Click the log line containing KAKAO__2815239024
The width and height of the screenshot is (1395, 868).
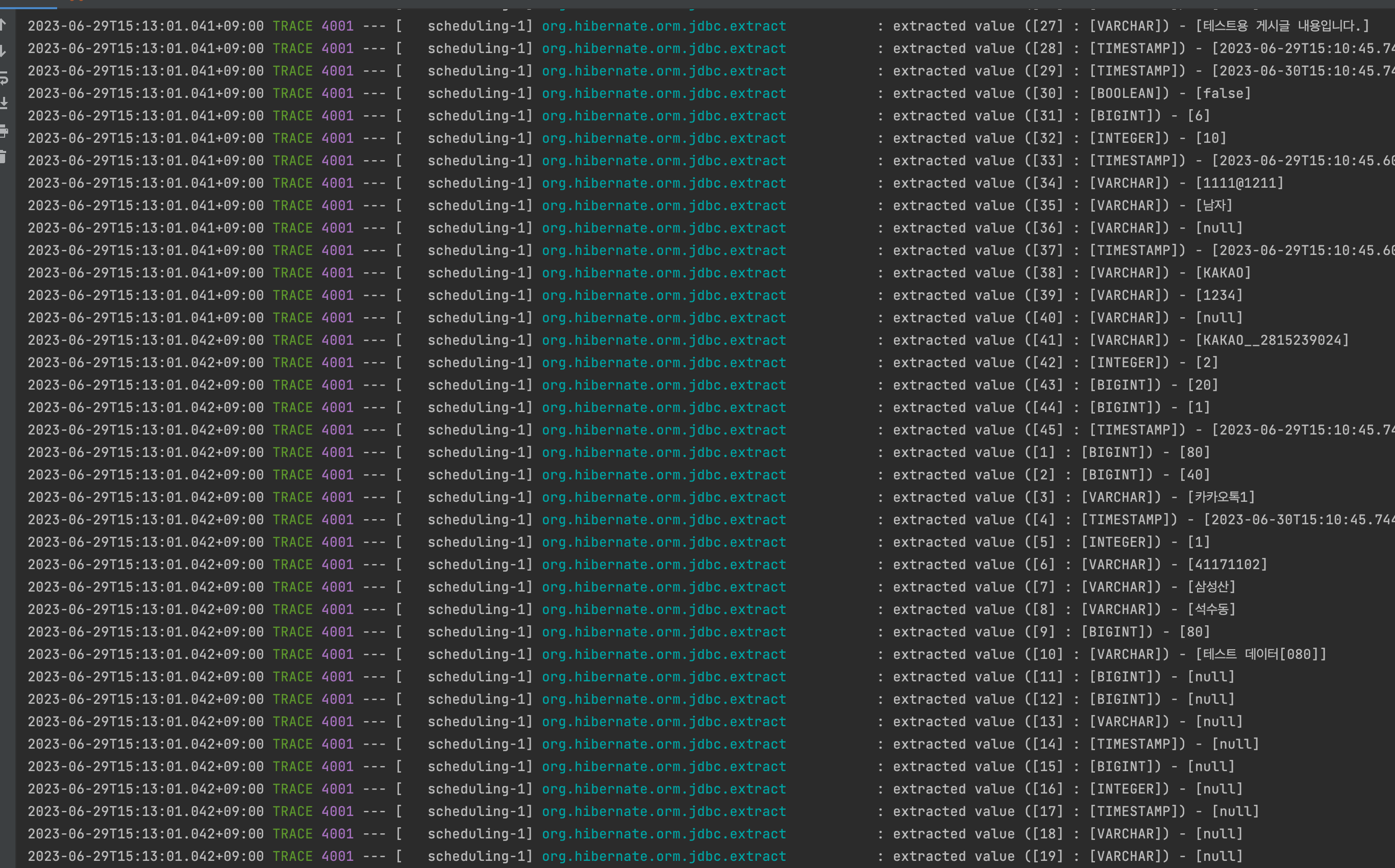[x=1272, y=341]
